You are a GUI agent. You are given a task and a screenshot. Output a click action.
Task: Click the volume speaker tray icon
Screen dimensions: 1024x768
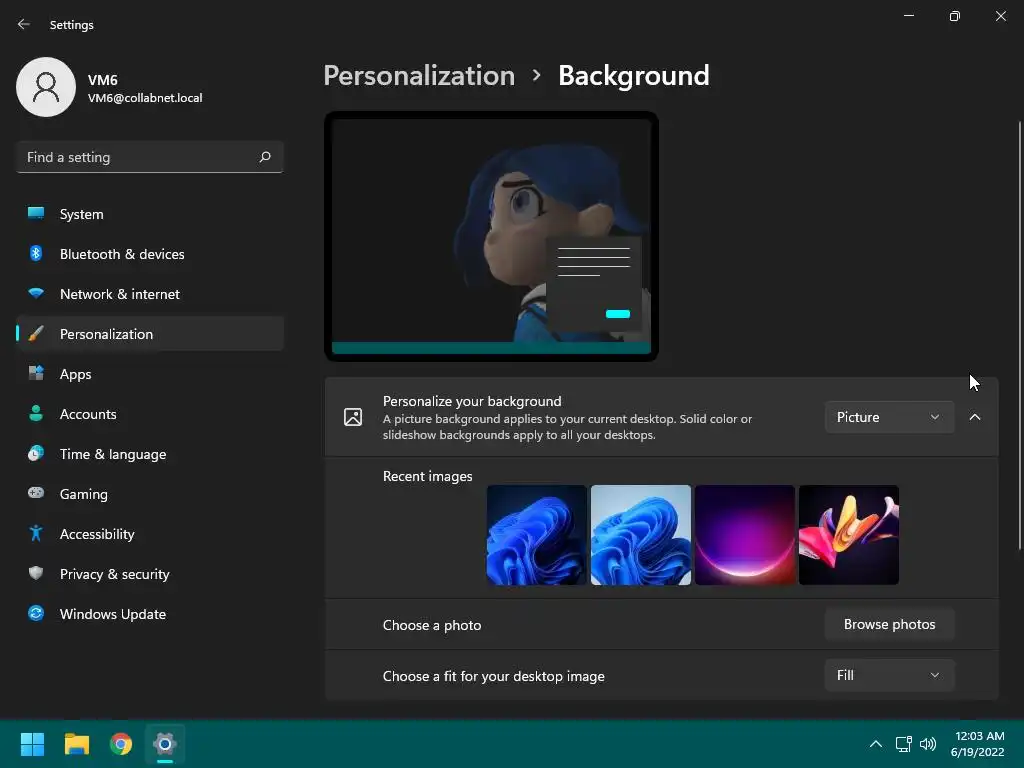tap(928, 744)
